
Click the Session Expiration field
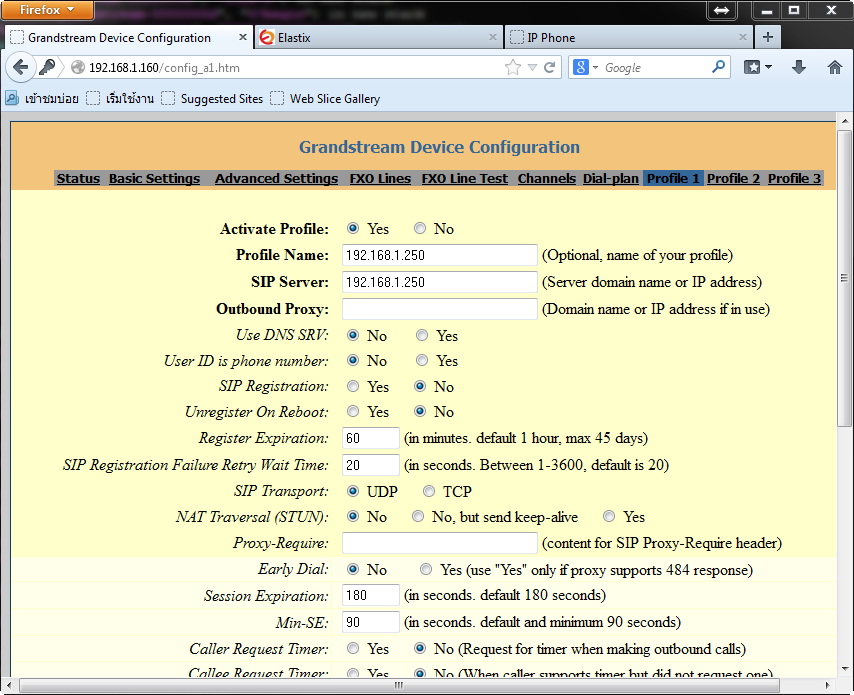(371, 595)
